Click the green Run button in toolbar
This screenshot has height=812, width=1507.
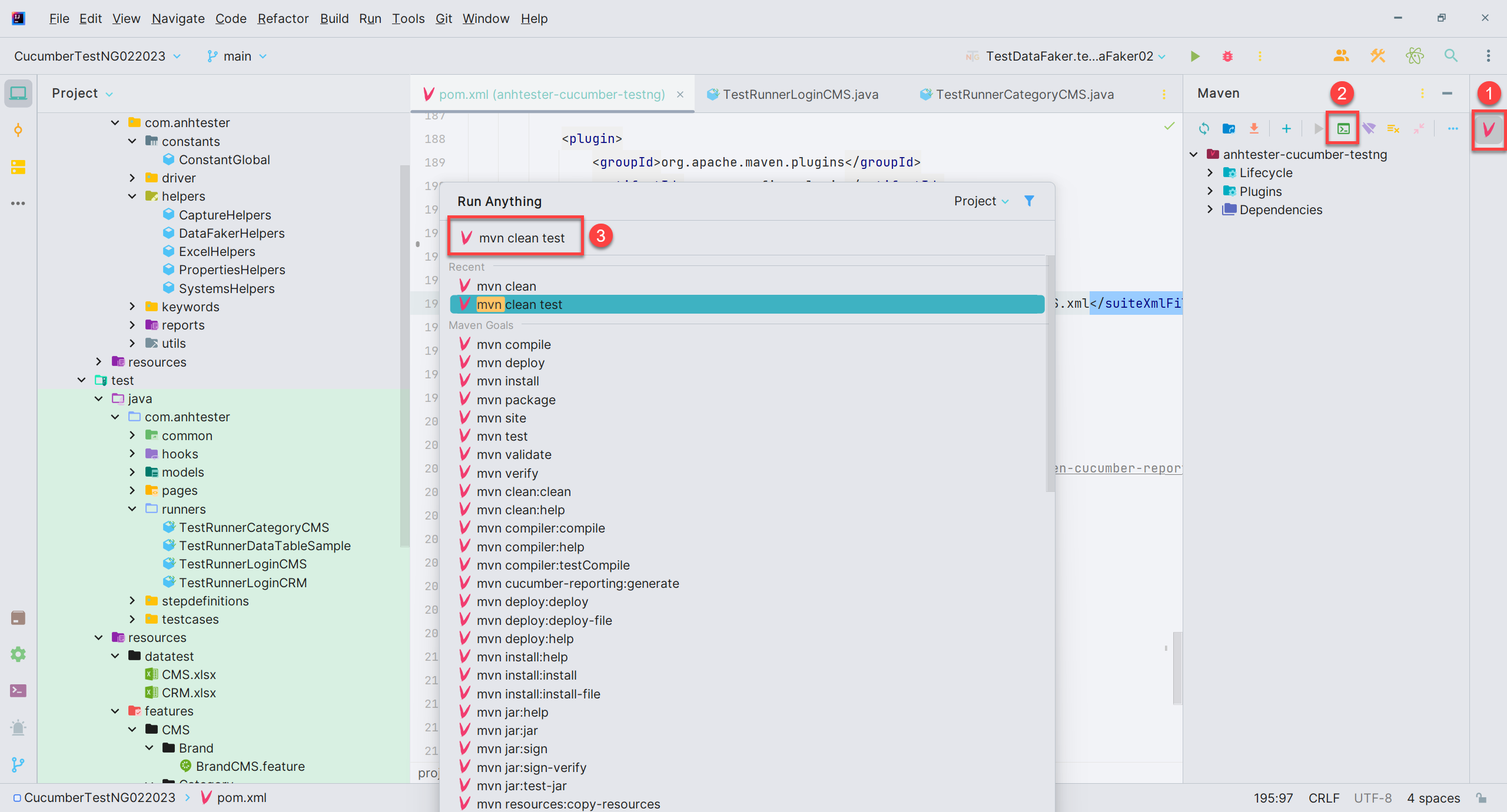tap(1195, 56)
